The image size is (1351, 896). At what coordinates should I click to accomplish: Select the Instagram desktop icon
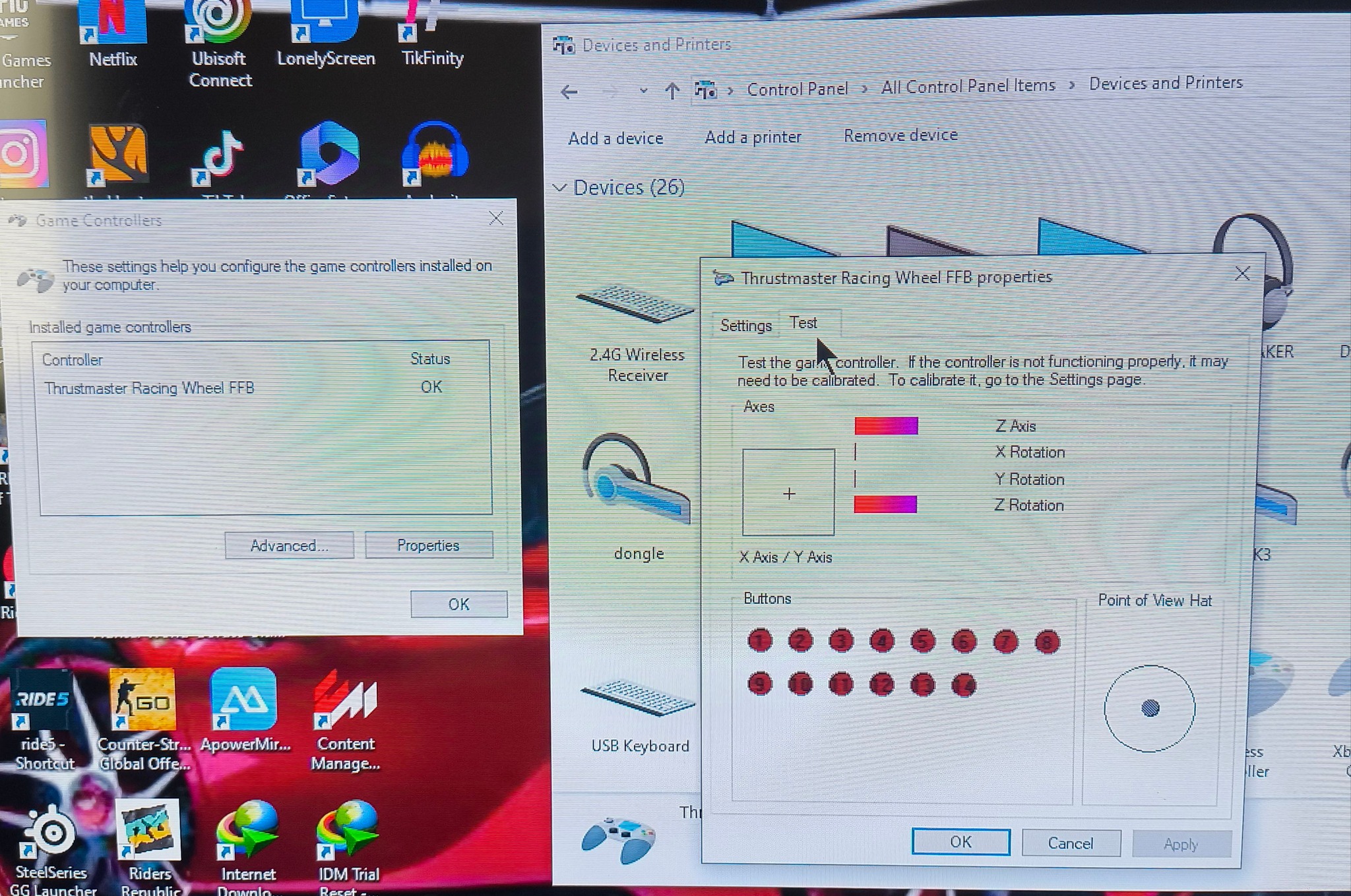pos(22,154)
